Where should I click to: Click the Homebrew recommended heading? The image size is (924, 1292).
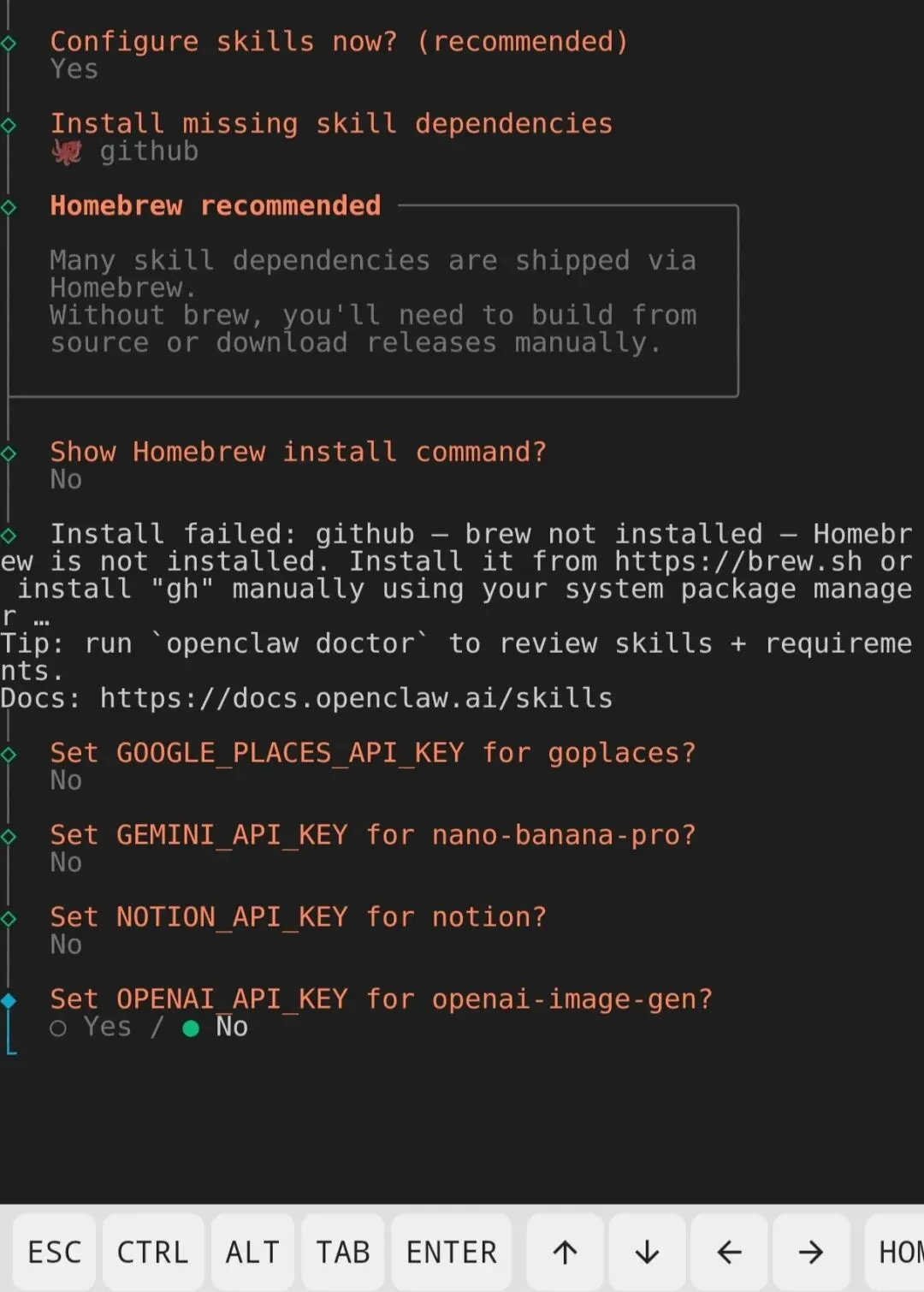point(216,205)
